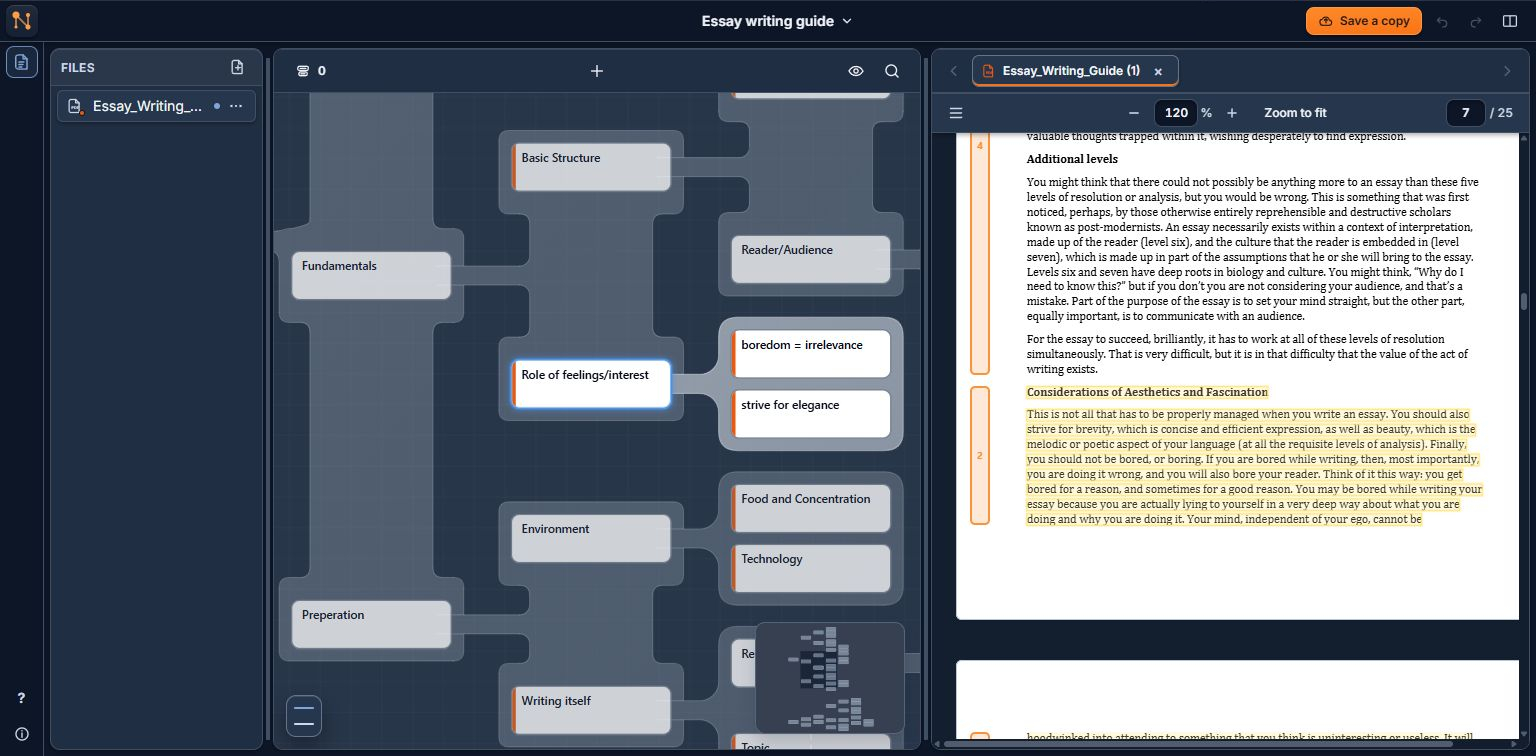Search the mind map with the magnifier icon

coord(892,71)
